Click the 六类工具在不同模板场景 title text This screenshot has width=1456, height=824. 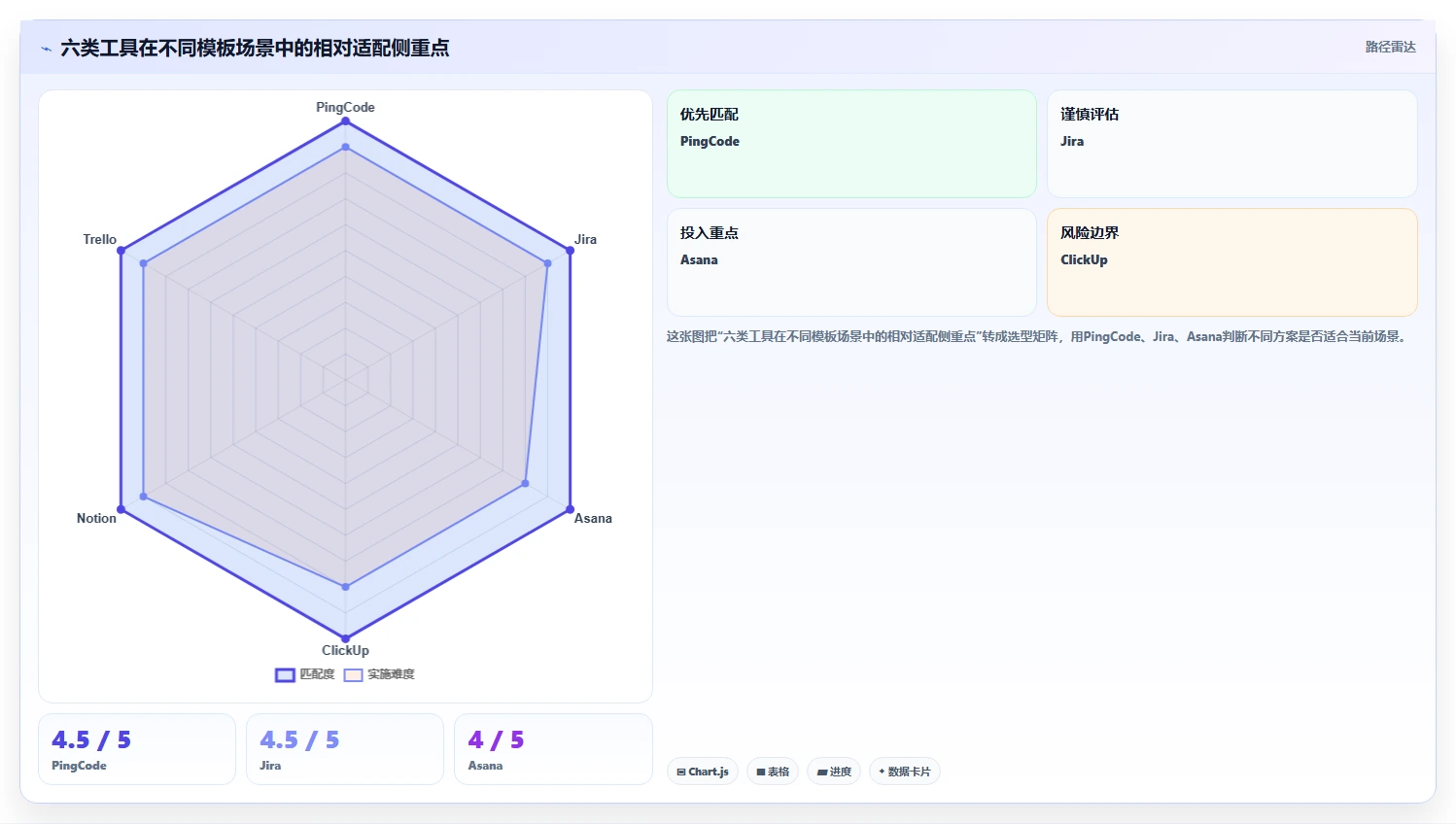click(x=255, y=48)
